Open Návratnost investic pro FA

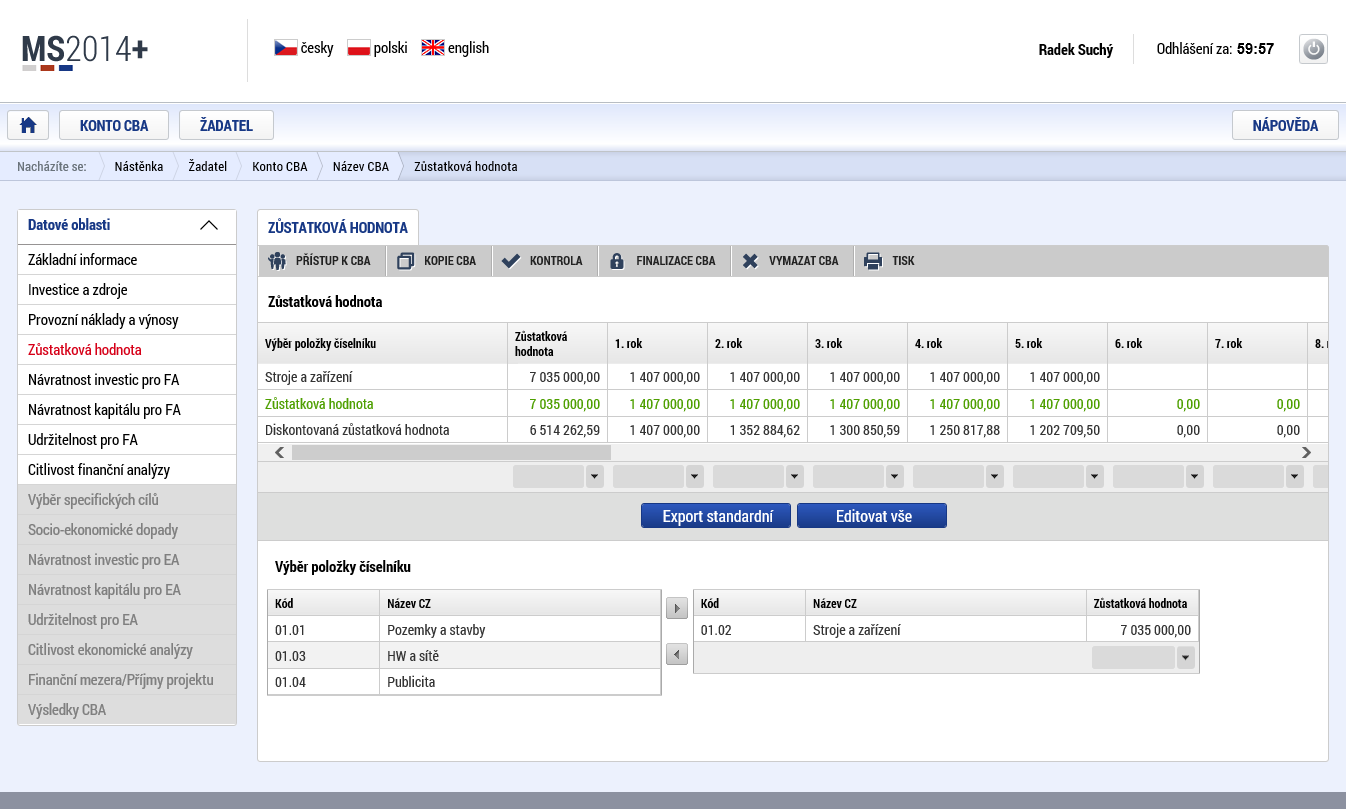pos(127,380)
